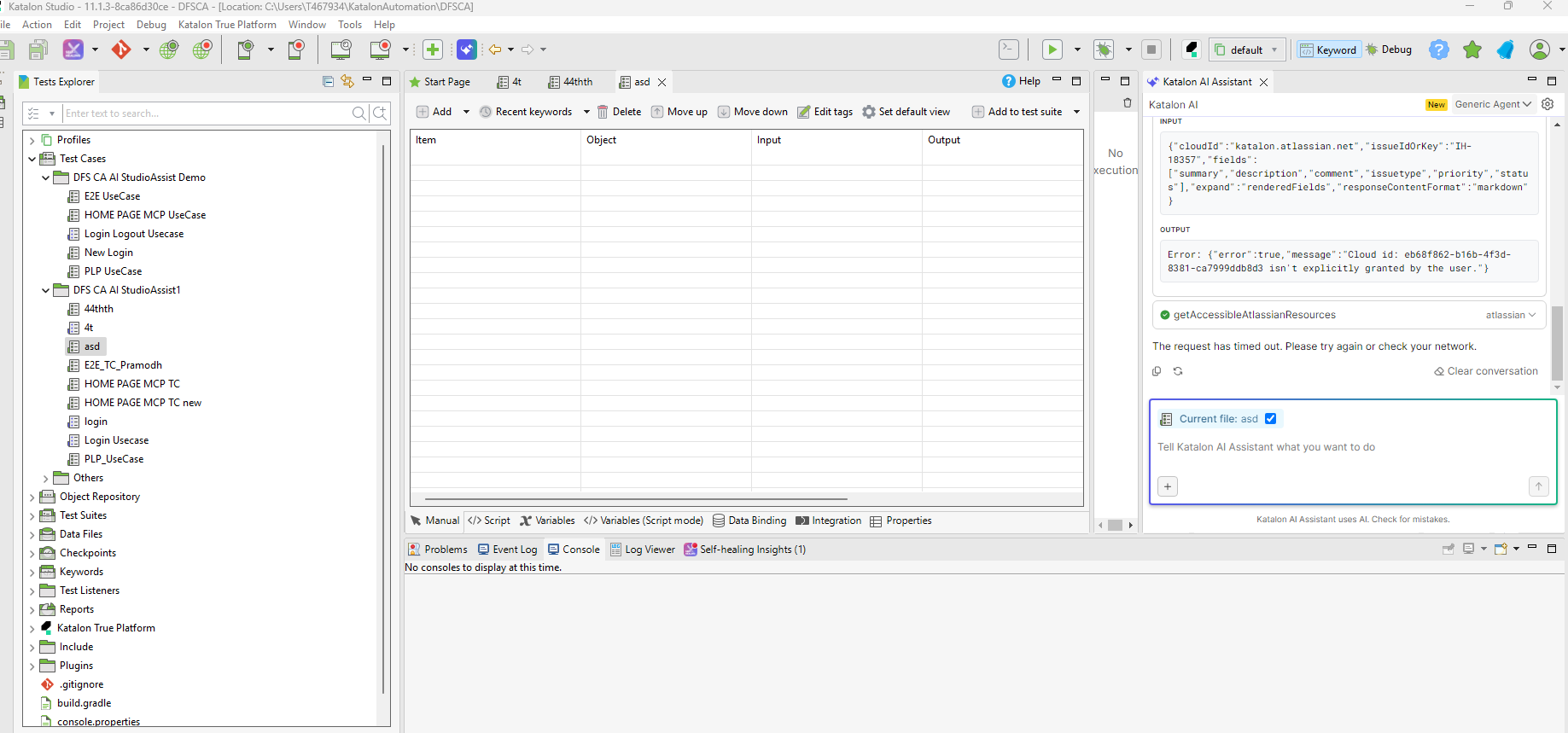Open Katalon AI settings gear icon
The image size is (1568, 733).
pos(1548,104)
